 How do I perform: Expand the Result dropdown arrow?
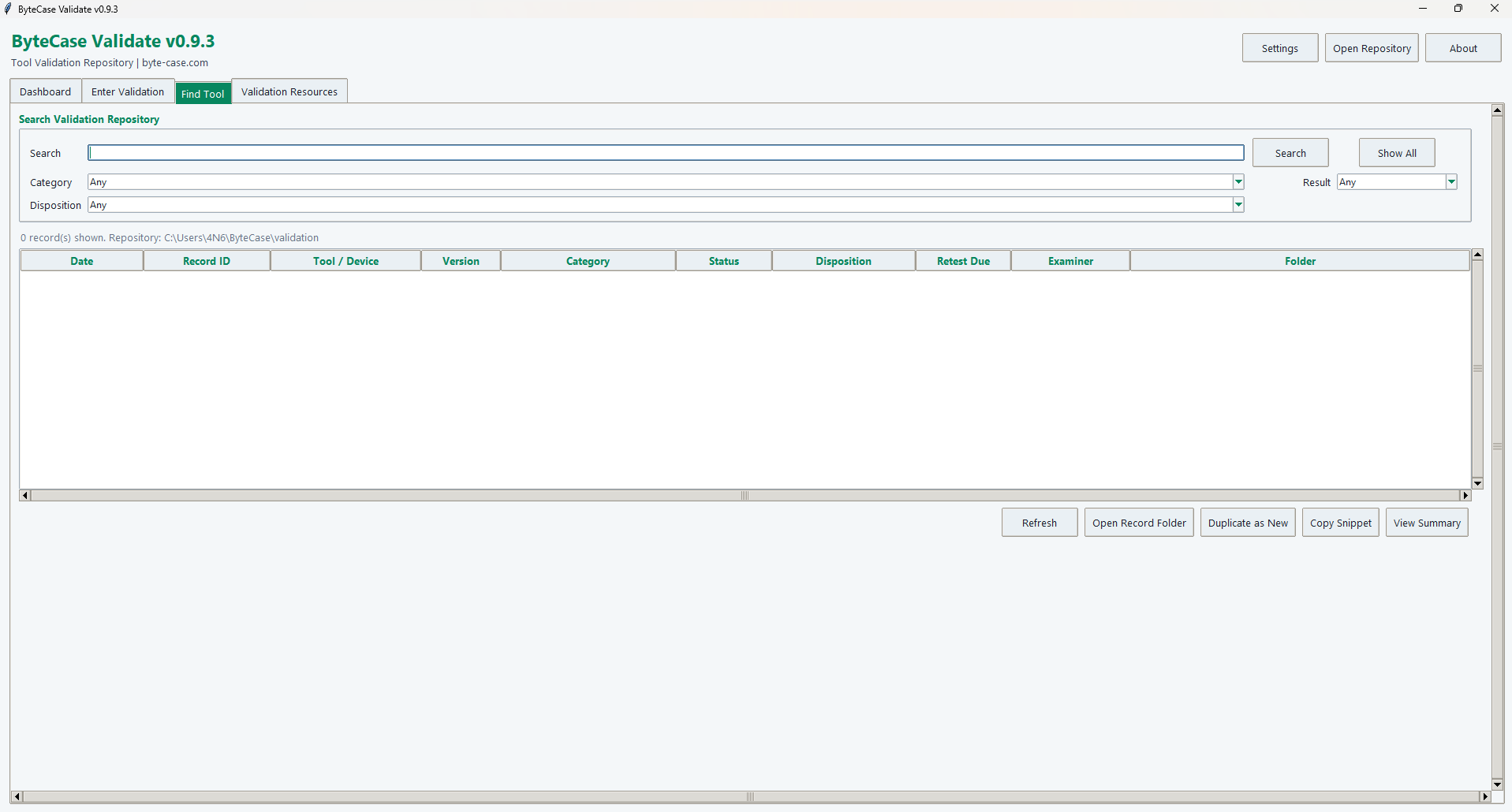tap(1451, 182)
